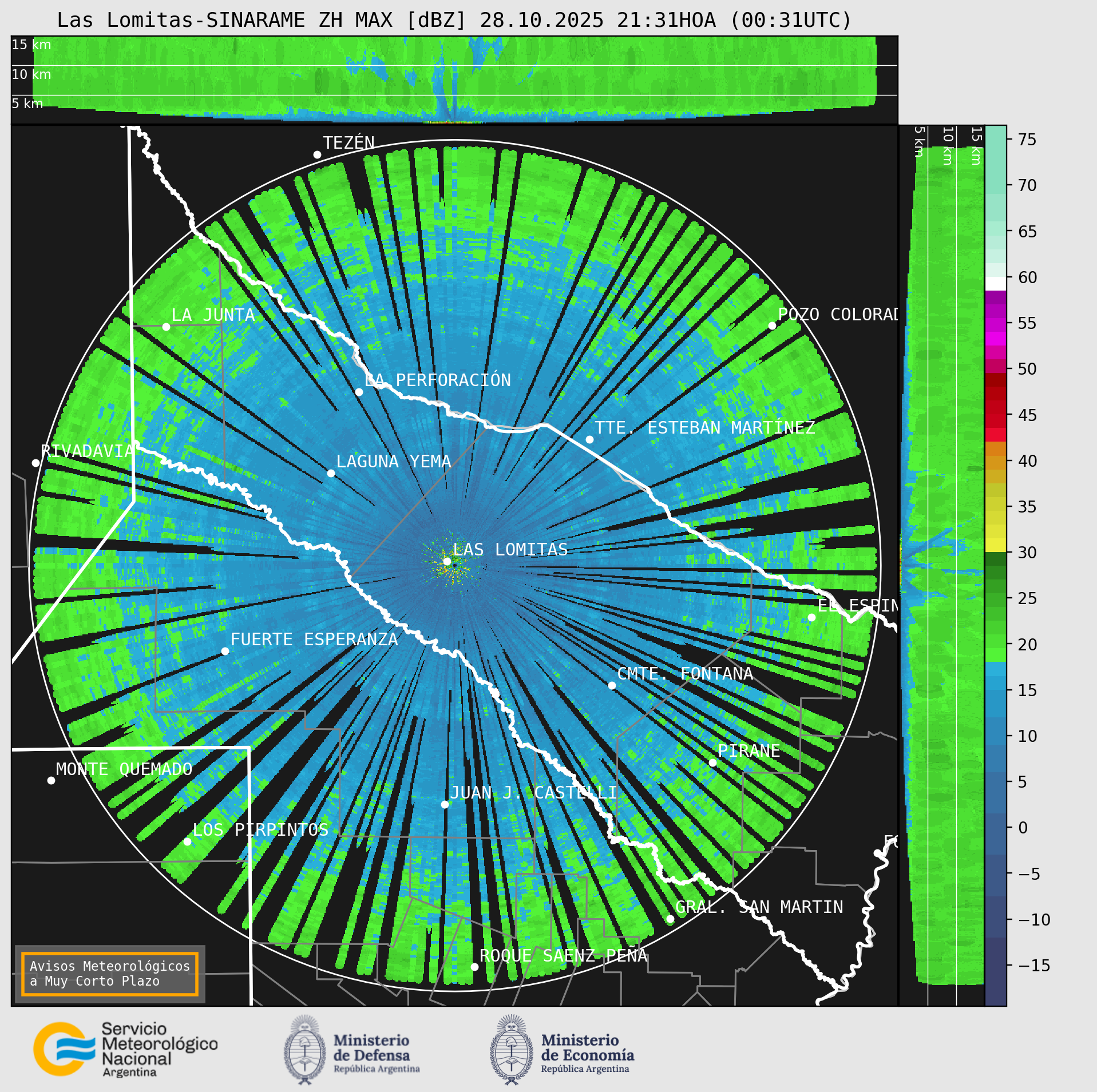1097x1092 pixels.
Task: Click the Cmte. Fontana city label
Action: (685, 674)
